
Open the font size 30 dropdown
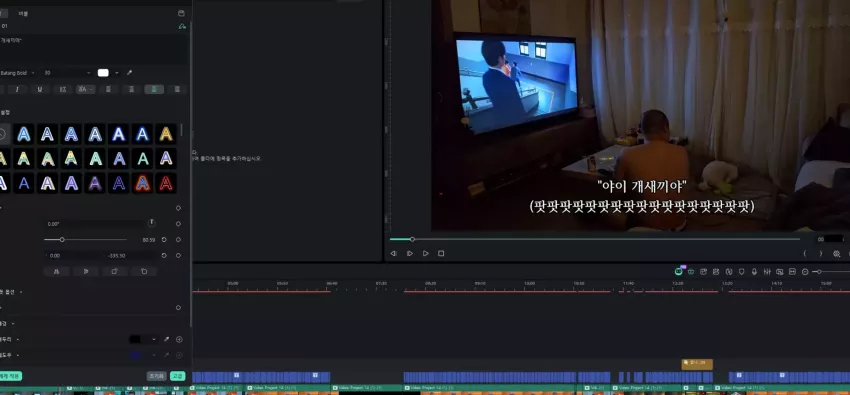[x=67, y=73]
